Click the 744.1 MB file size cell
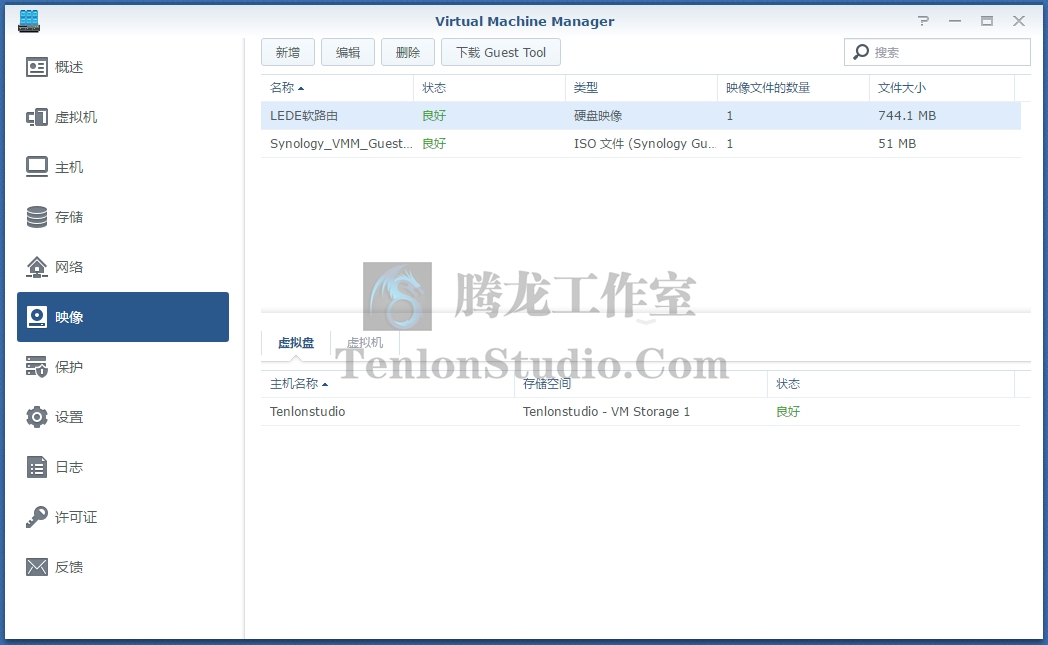This screenshot has width=1048, height=645. tap(907, 116)
